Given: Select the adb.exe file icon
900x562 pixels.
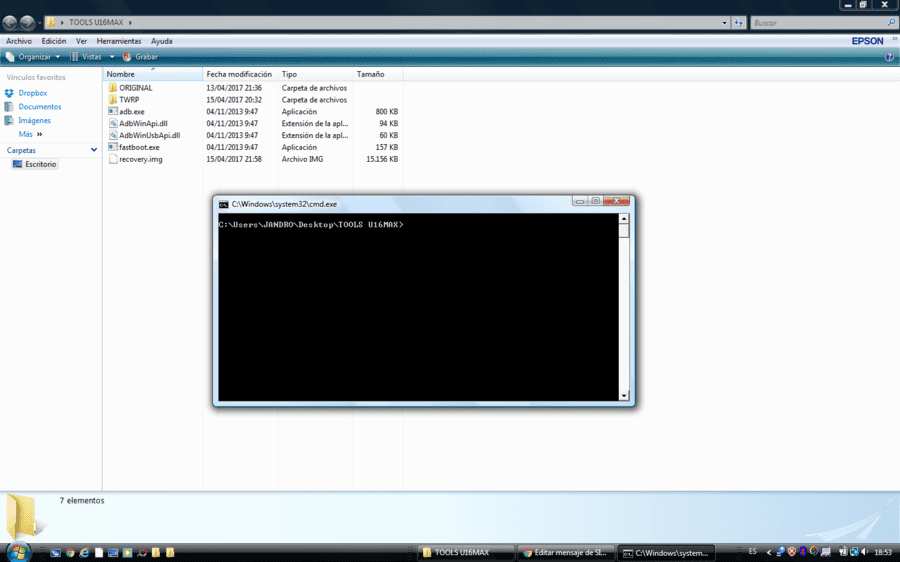Looking at the screenshot, I should [112, 111].
